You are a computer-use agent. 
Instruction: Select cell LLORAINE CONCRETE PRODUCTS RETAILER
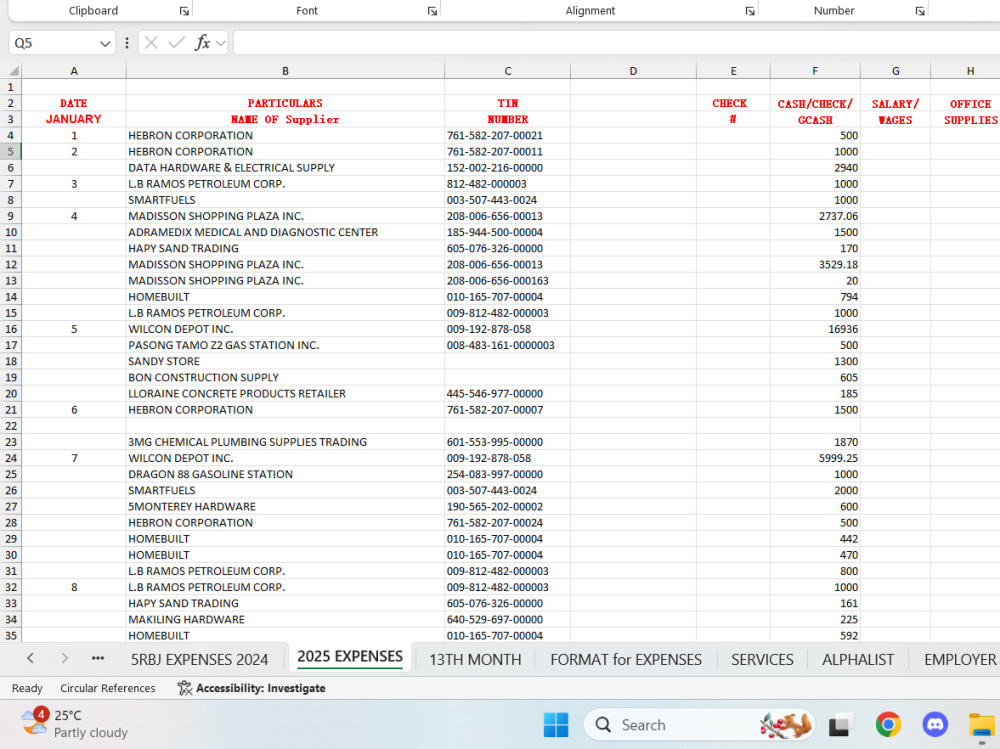pos(285,394)
